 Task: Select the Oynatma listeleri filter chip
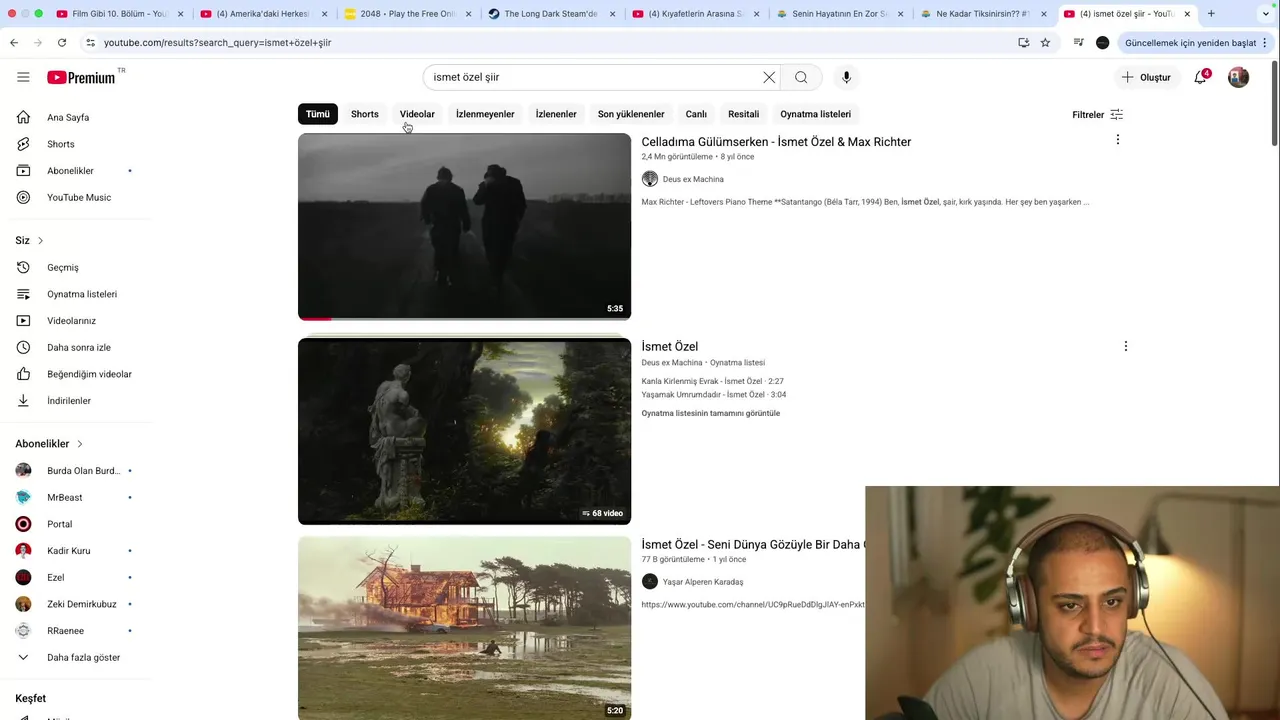click(816, 114)
